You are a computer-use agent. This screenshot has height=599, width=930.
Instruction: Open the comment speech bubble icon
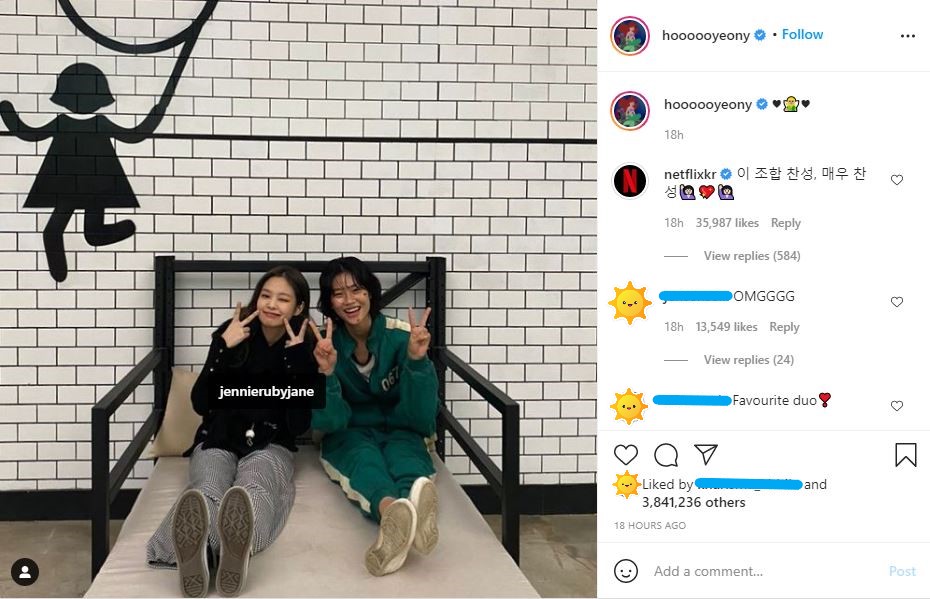coord(665,455)
